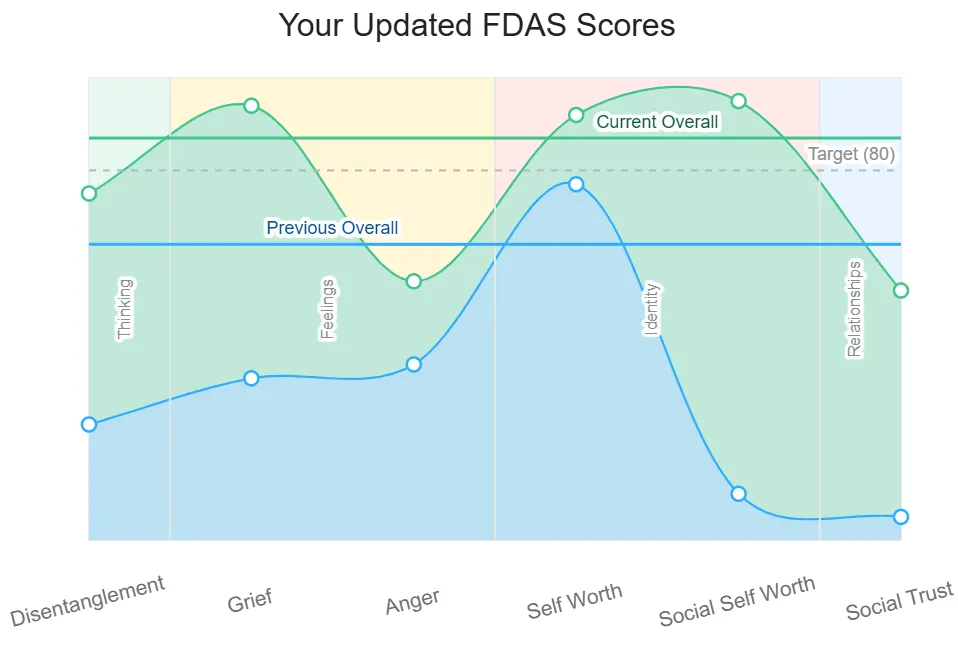Click the Feelings category region label

[x=327, y=310]
